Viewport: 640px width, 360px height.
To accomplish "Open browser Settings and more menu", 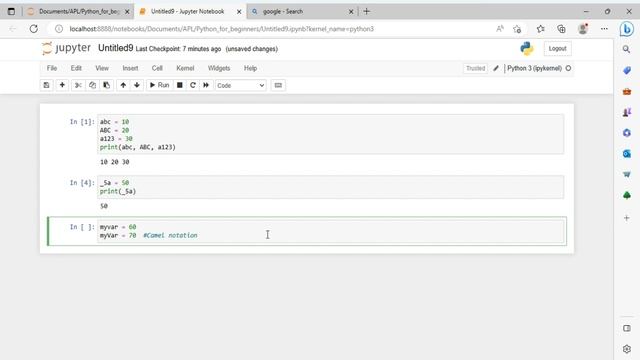I will click(x=604, y=29).
